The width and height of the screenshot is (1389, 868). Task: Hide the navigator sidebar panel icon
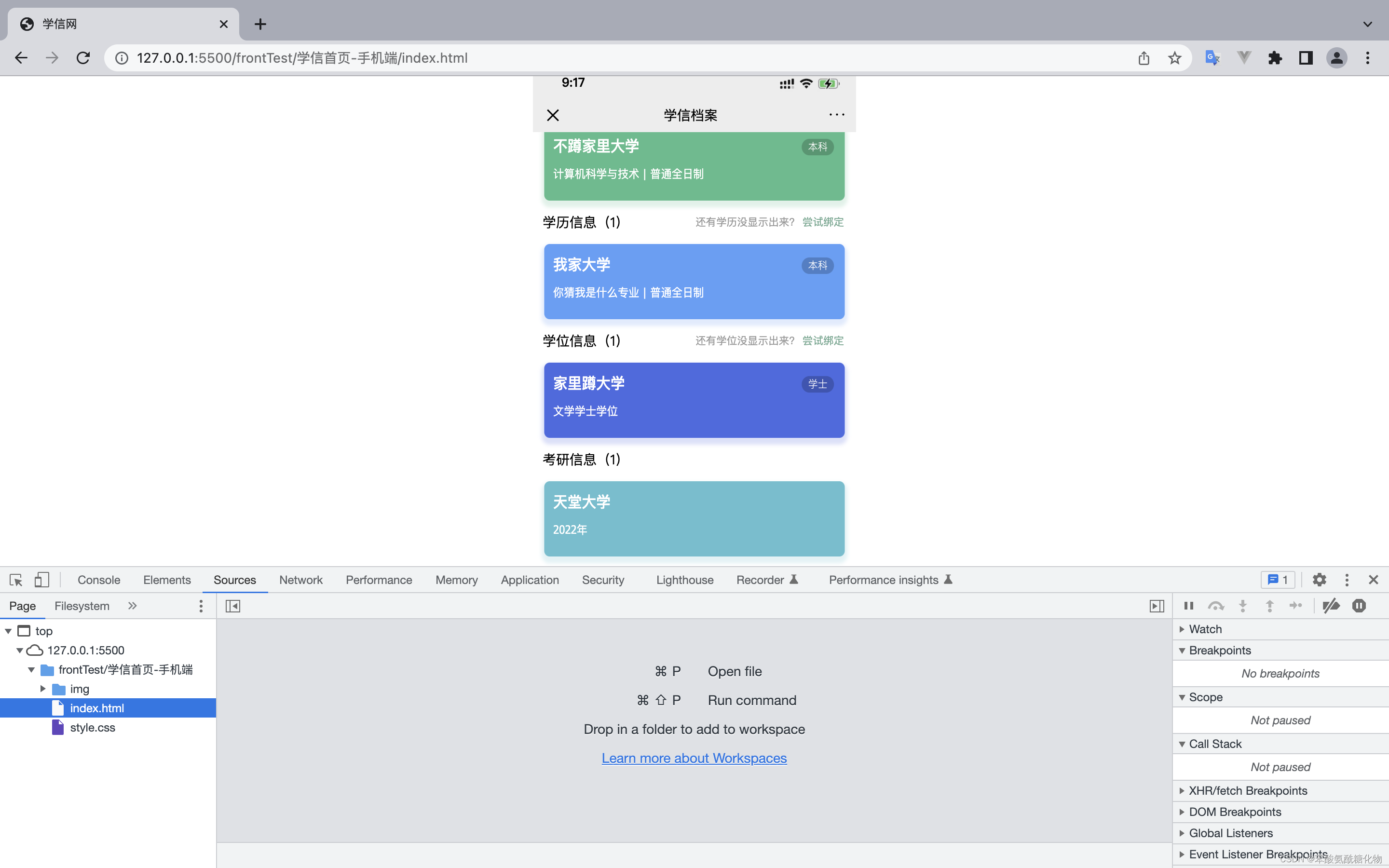click(x=232, y=606)
